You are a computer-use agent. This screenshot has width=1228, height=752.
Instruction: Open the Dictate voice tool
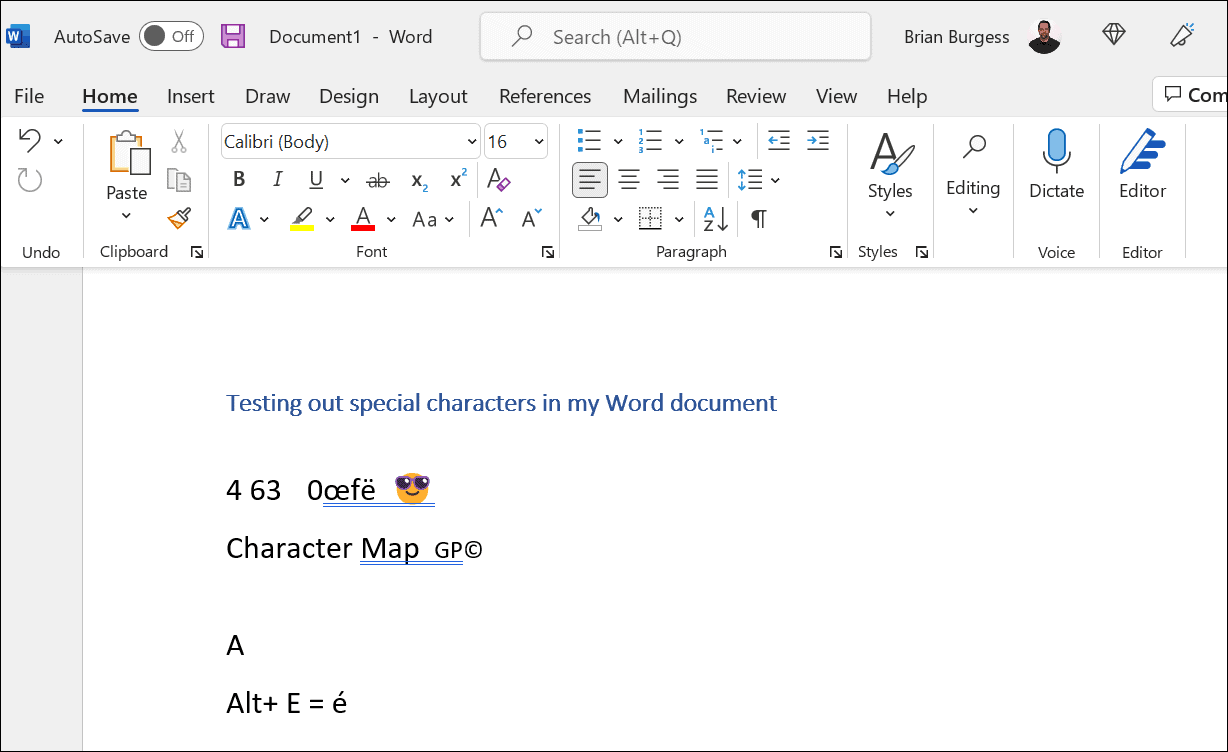click(x=1056, y=165)
